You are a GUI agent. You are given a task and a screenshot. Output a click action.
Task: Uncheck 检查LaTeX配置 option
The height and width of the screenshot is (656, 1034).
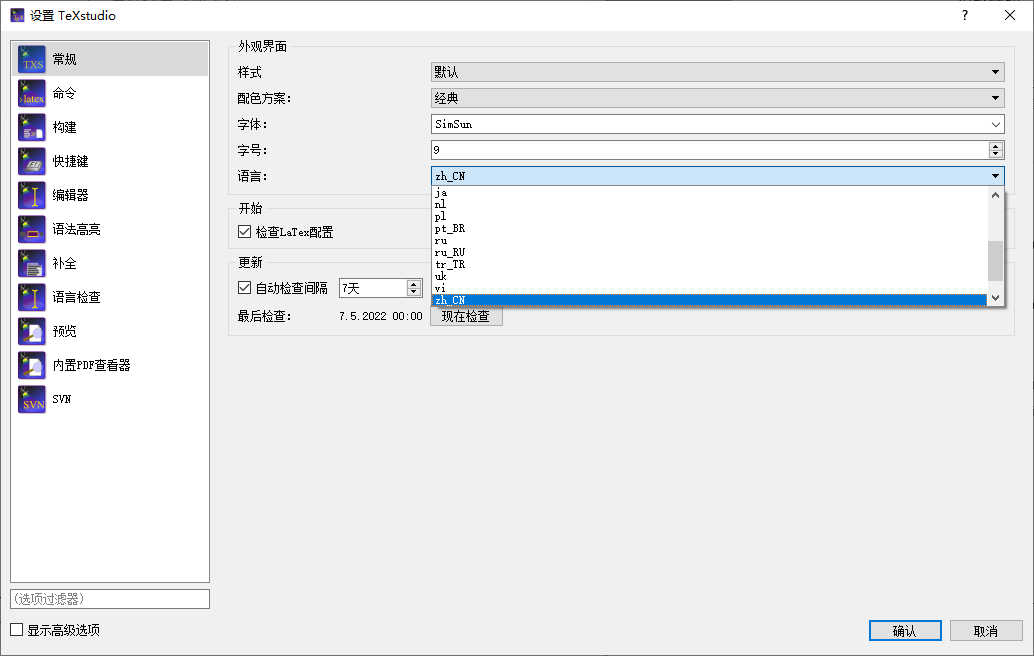pyautogui.click(x=245, y=229)
